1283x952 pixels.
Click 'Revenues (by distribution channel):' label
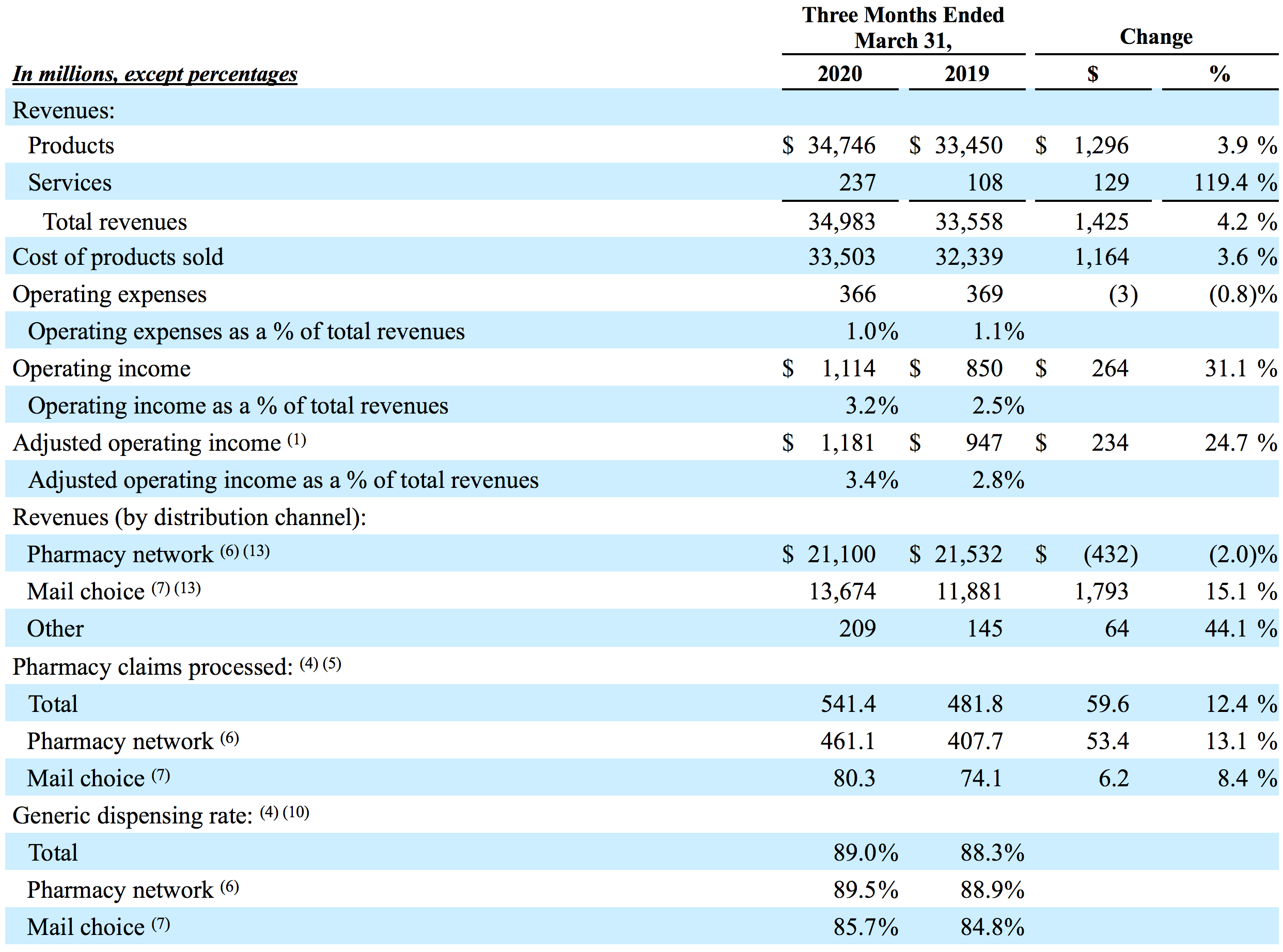(190, 517)
